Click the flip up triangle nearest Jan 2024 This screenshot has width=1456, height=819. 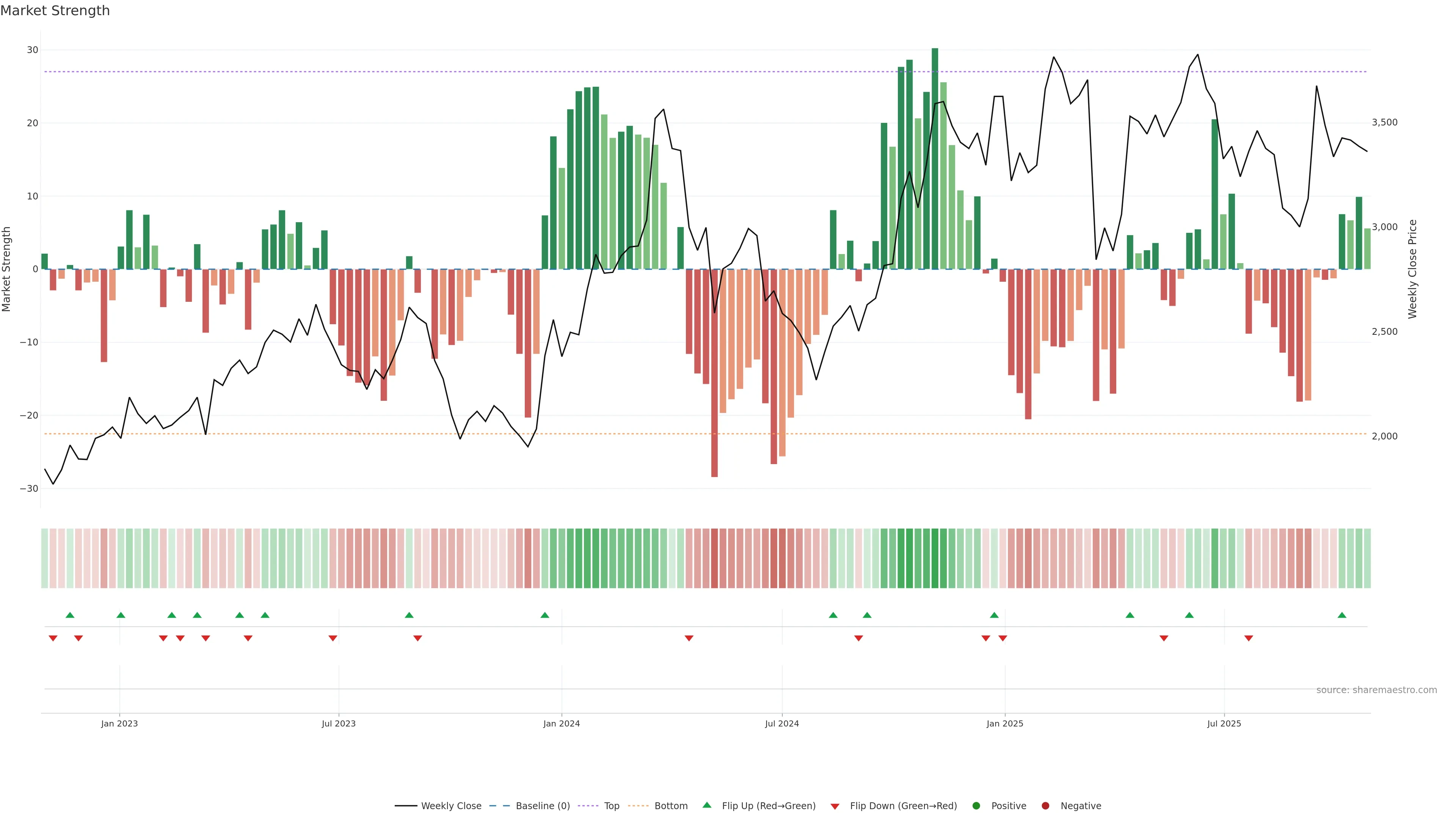tap(545, 615)
